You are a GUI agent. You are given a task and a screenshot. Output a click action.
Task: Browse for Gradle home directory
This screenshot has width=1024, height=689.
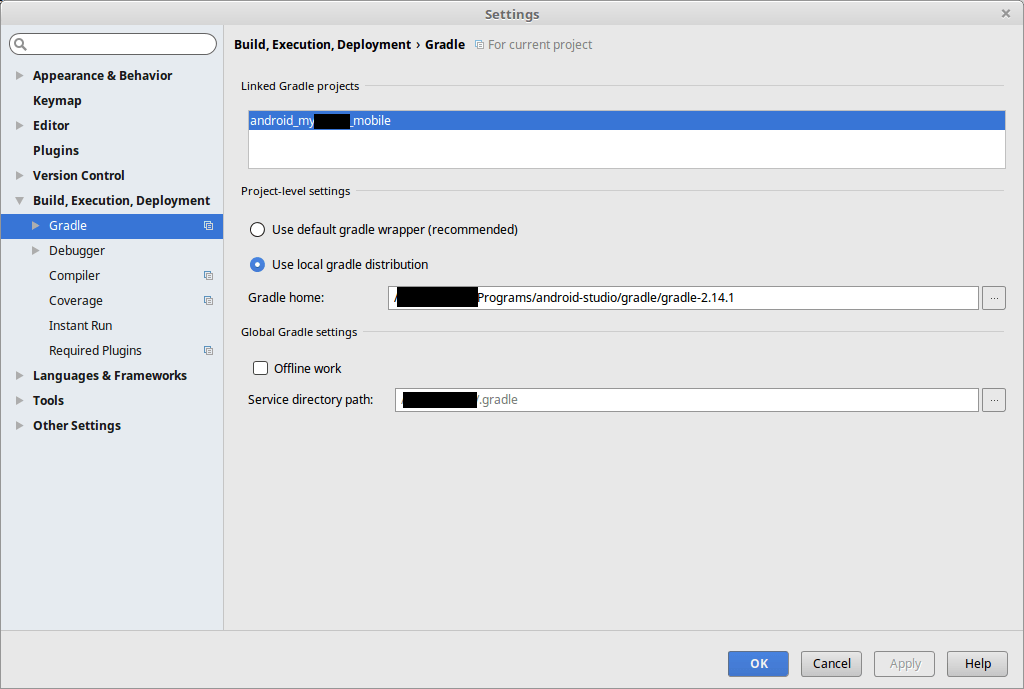coord(994,298)
